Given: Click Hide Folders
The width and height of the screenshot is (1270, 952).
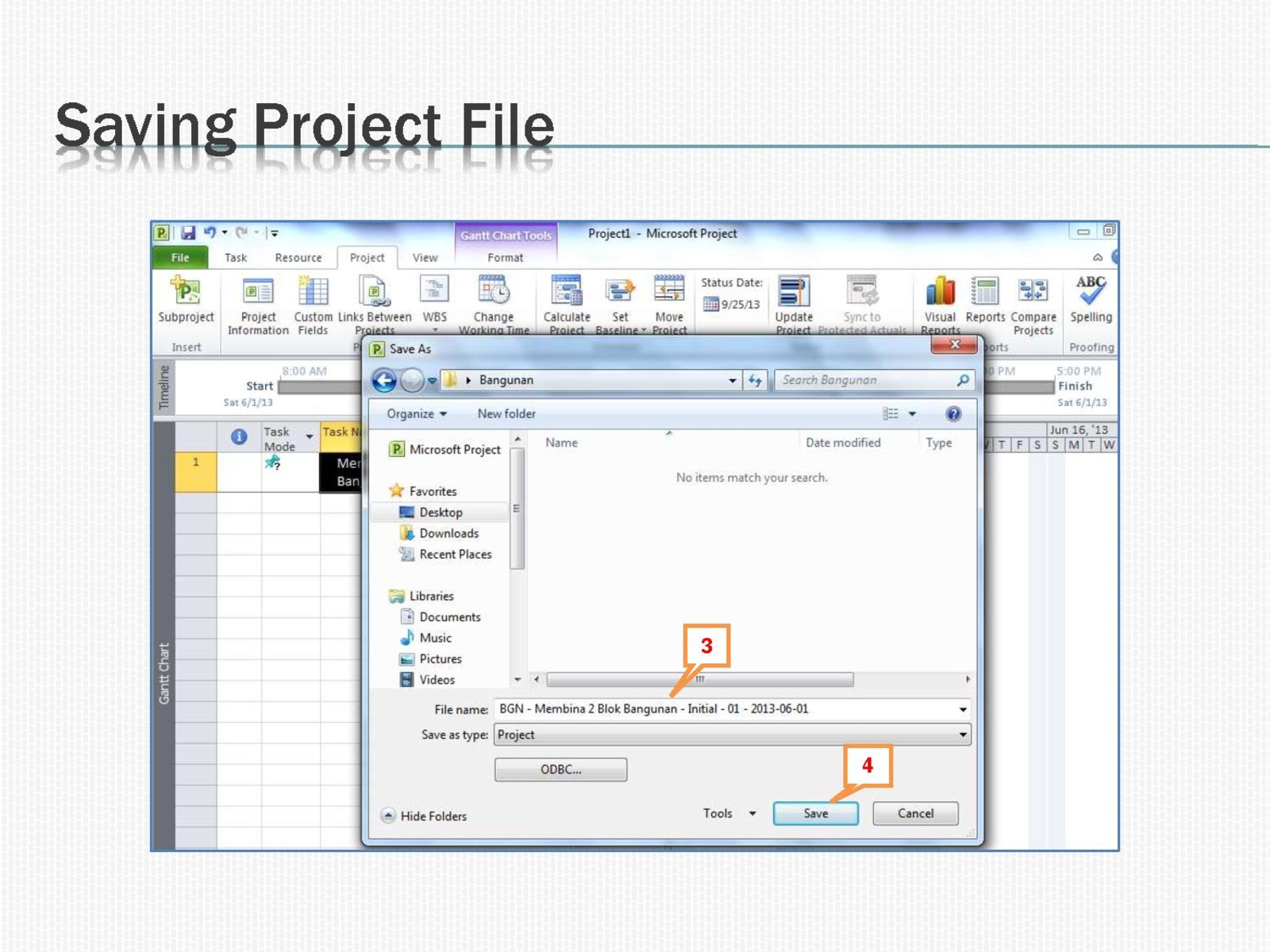Looking at the screenshot, I should [x=424, y=816].
